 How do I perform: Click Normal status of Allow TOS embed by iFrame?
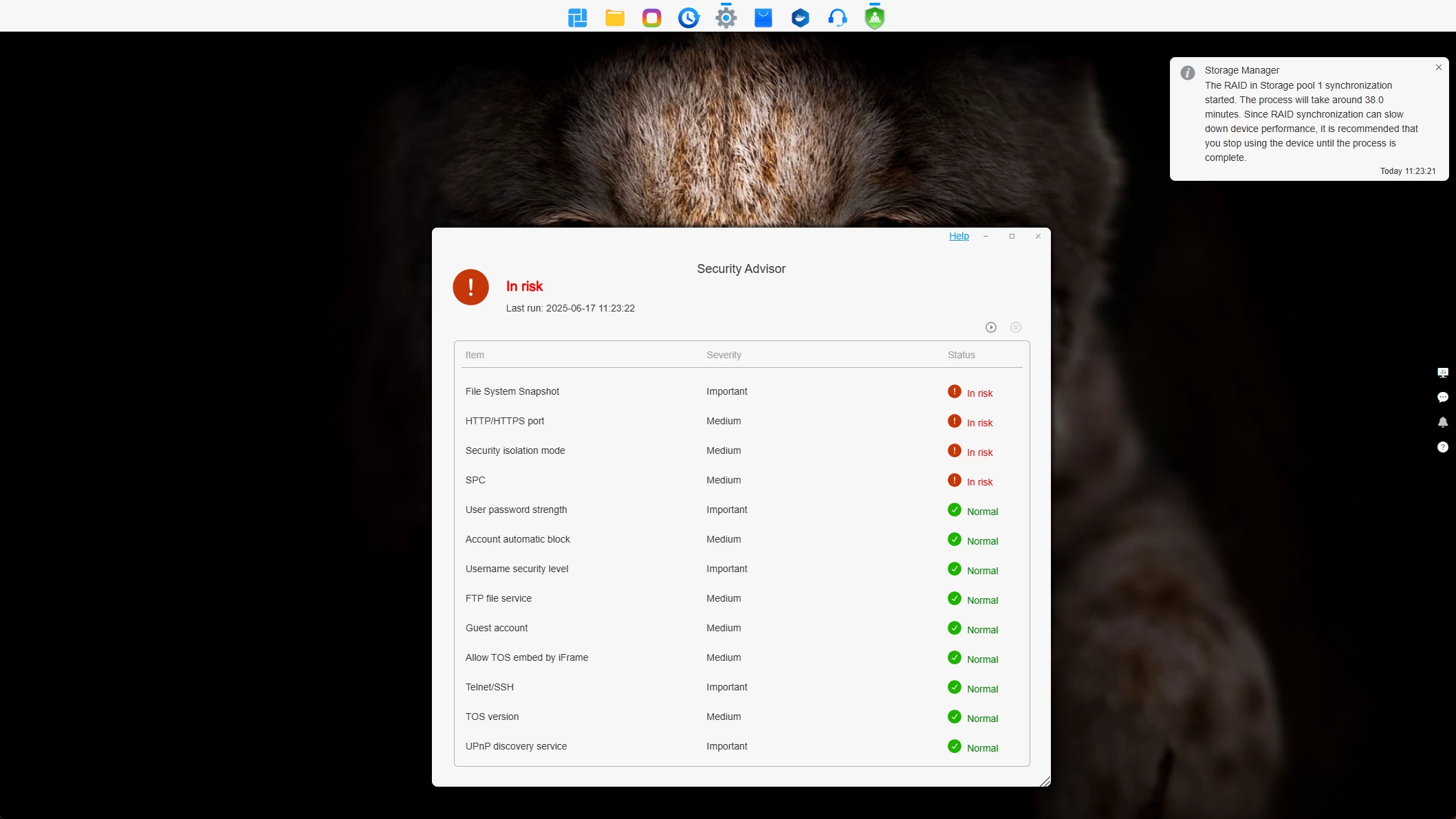[982, 659]
